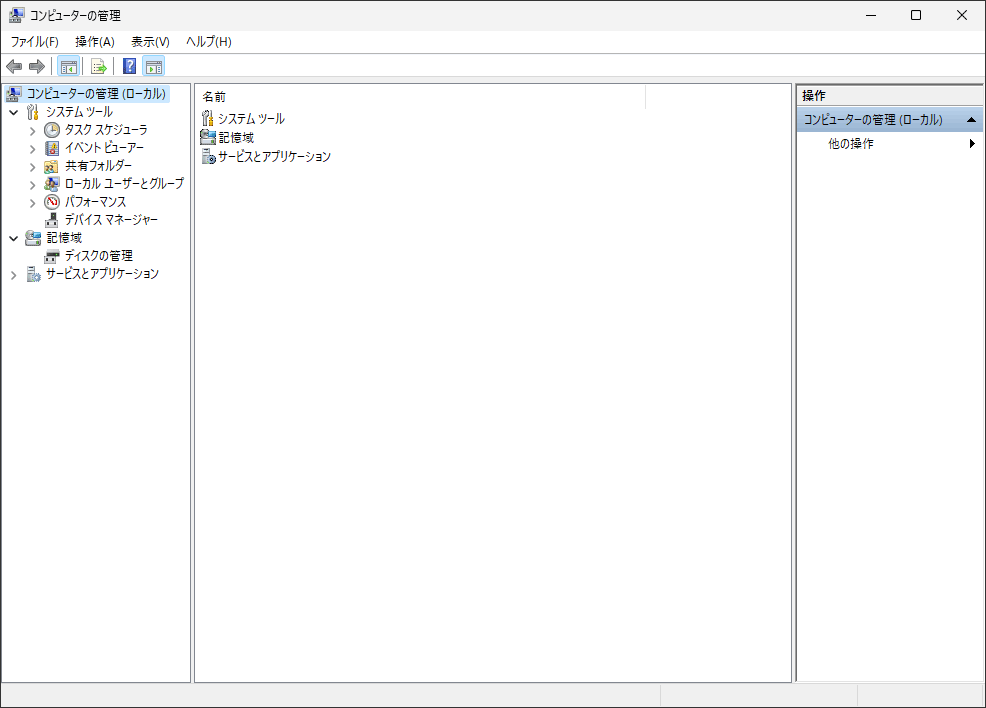Expand the パフォーマンス node
The height and width of the screenshot is (708, 986).
(33, 202)
